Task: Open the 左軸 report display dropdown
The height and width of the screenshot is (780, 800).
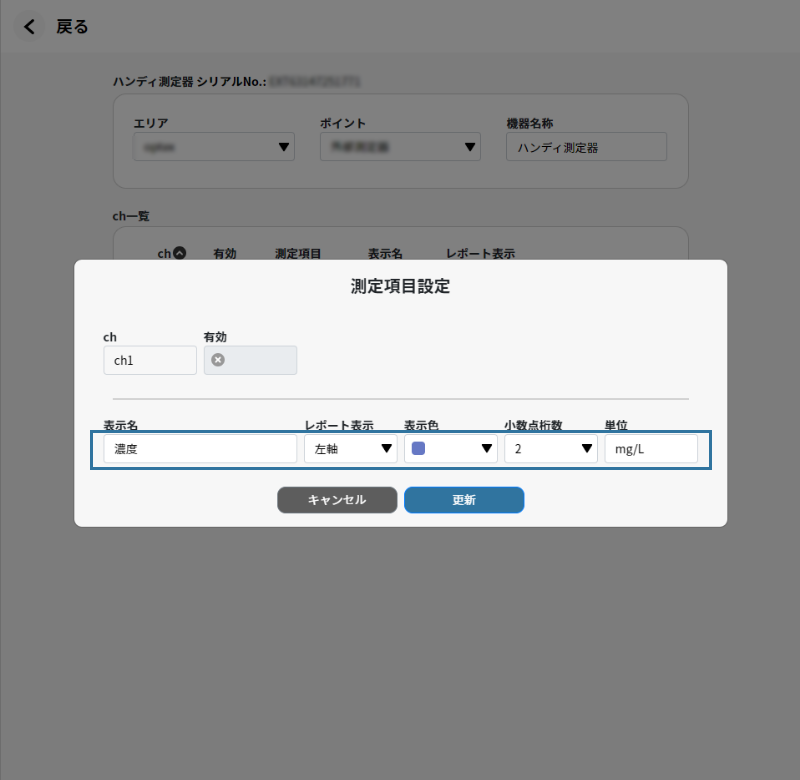Action: (x=351, y=449)
